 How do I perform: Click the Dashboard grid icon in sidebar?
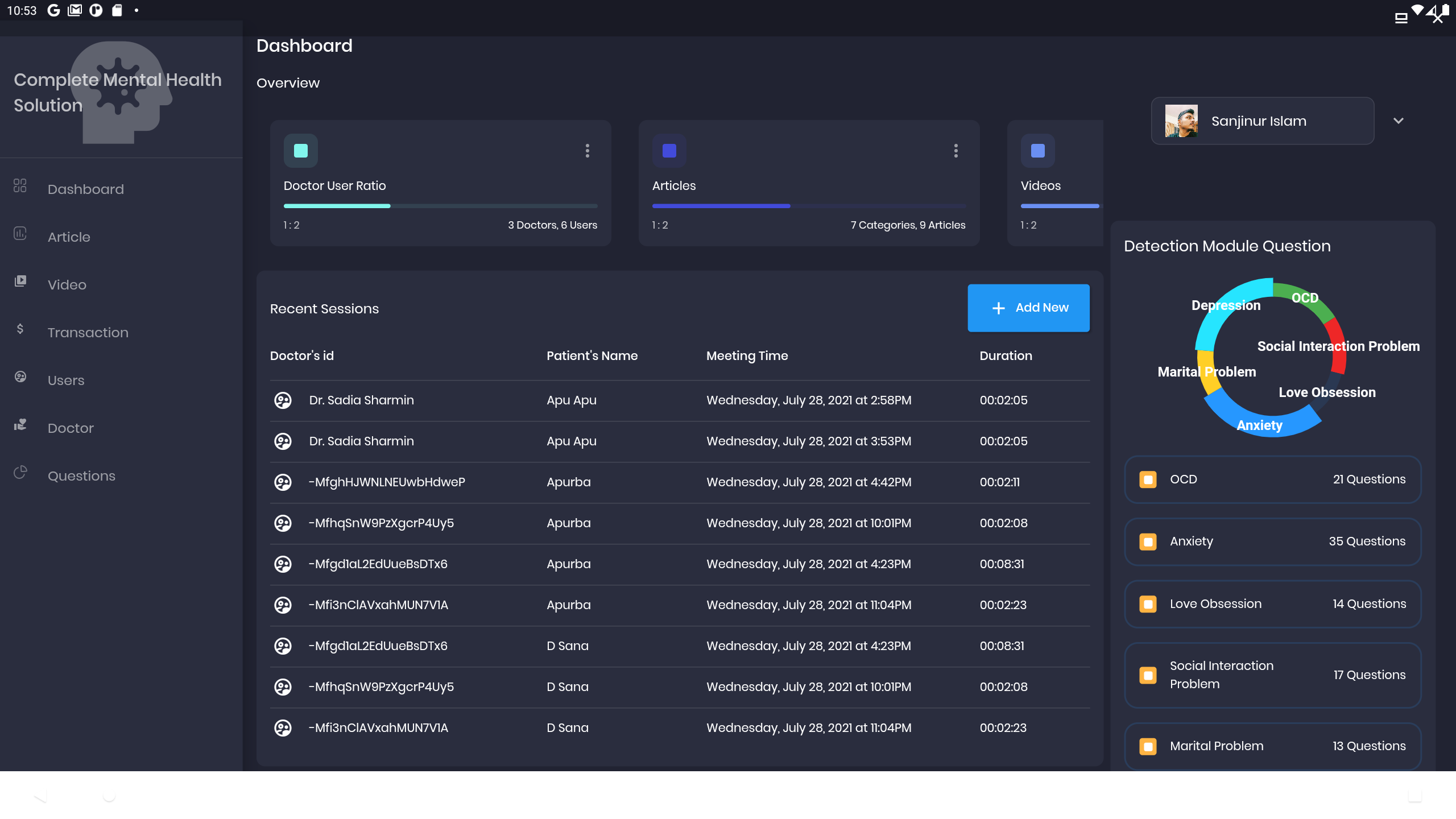coord(20,186)
